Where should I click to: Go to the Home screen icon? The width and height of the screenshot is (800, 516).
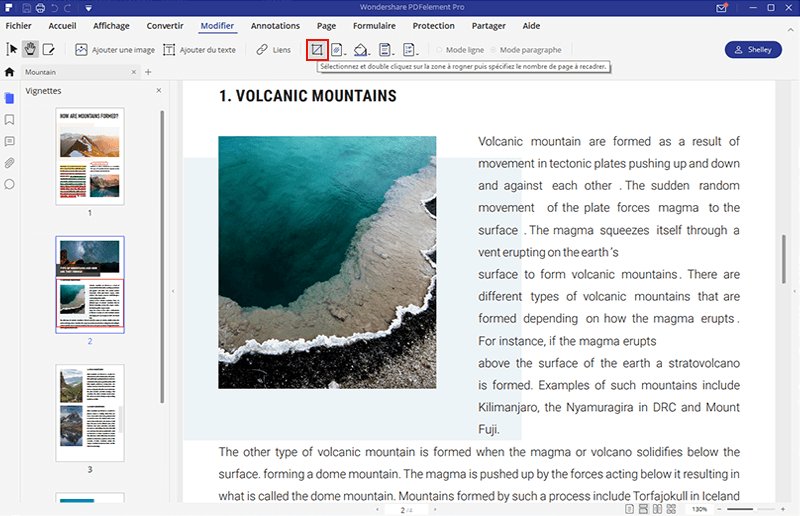coord(10,73)
